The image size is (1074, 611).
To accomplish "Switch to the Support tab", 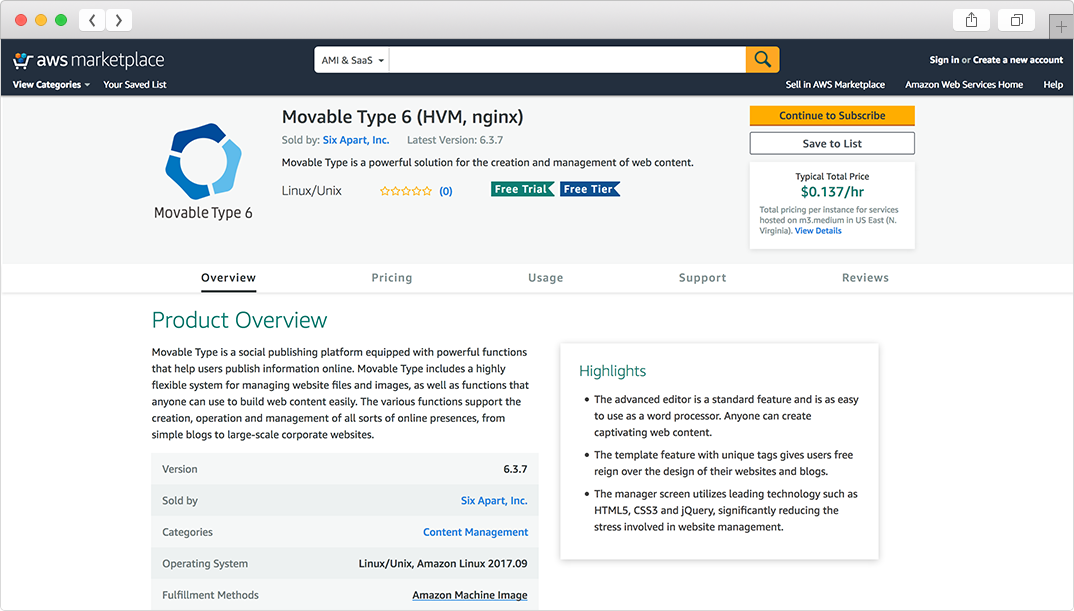I will [702, 277].
